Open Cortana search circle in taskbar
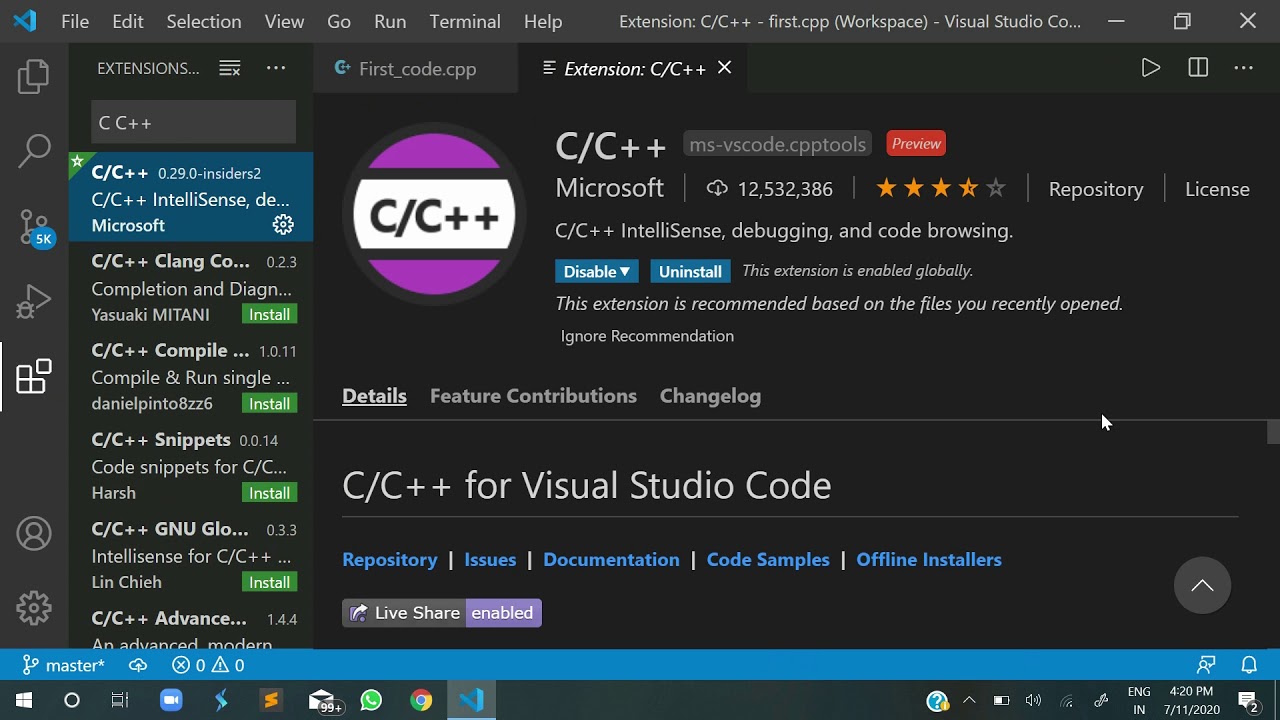1280x720 pixels. coord(72,701)
